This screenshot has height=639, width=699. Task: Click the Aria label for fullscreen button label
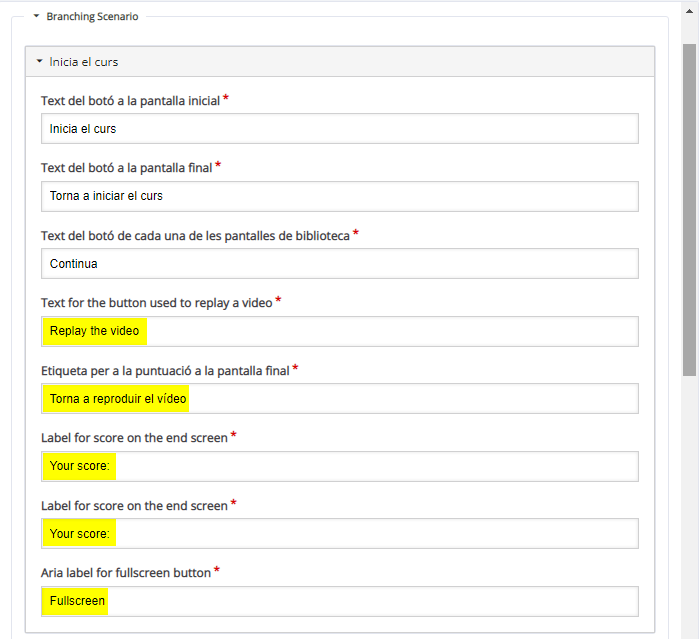pos(126,573)
